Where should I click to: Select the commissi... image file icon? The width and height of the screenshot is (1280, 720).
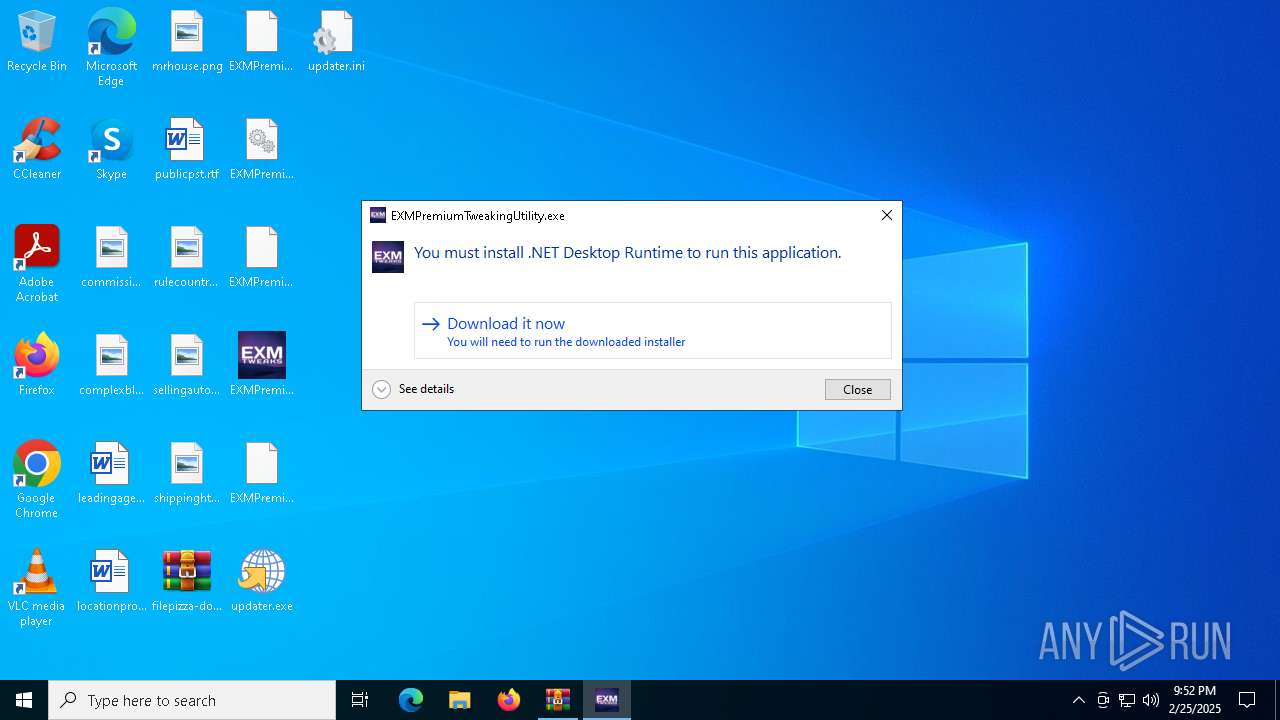coord(111,257)
